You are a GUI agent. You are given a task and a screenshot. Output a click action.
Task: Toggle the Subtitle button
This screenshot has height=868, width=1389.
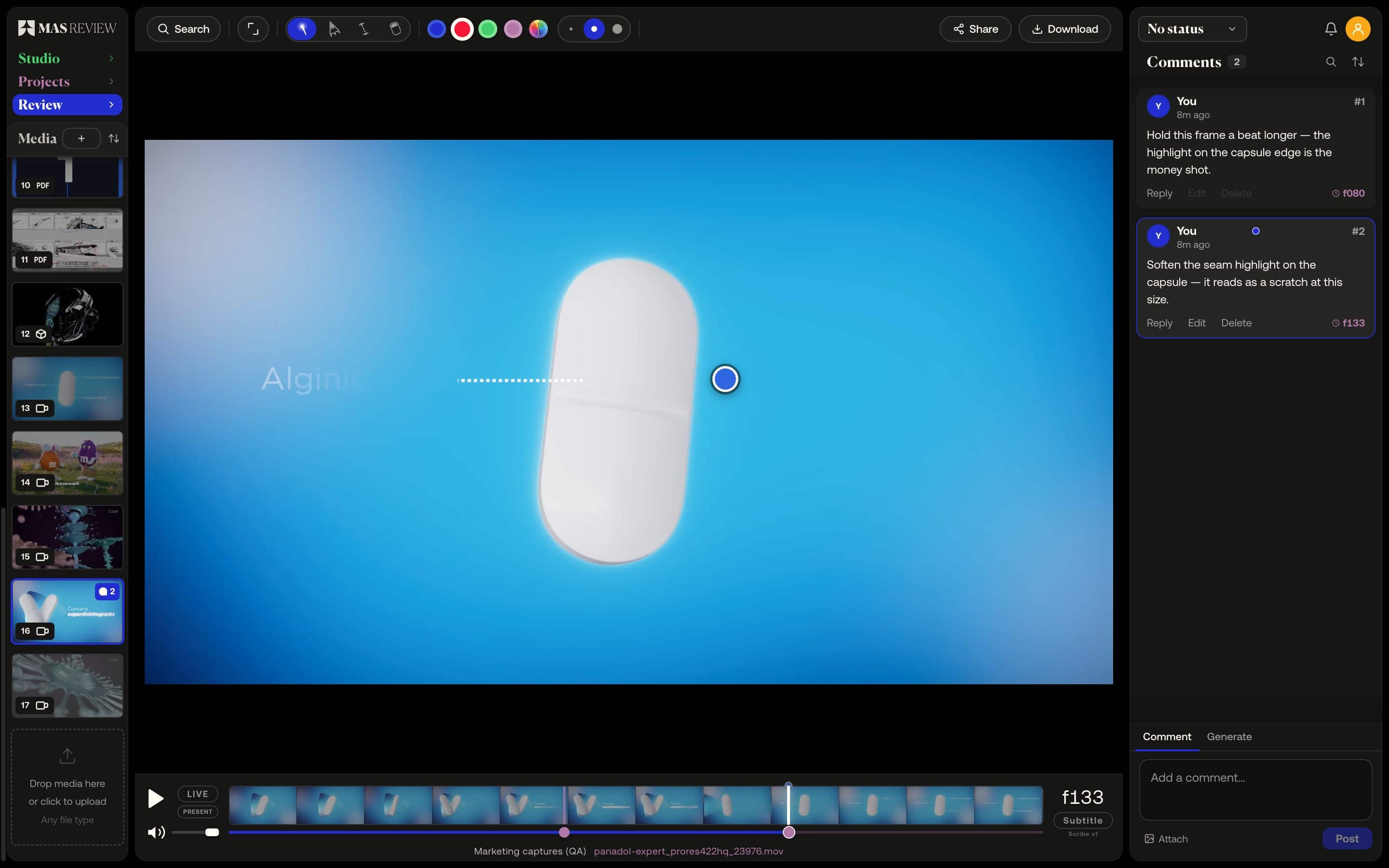pyautogui.click(x=1082, y=821)
